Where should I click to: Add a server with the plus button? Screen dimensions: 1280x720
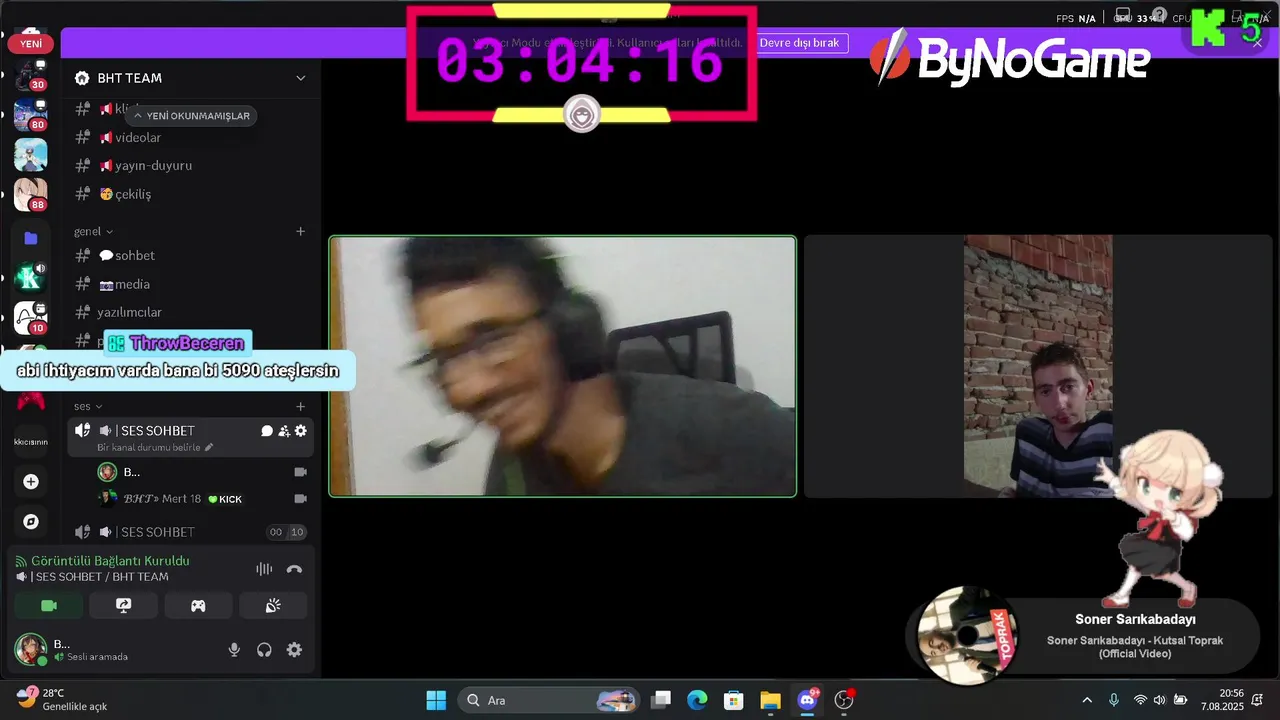30,482
